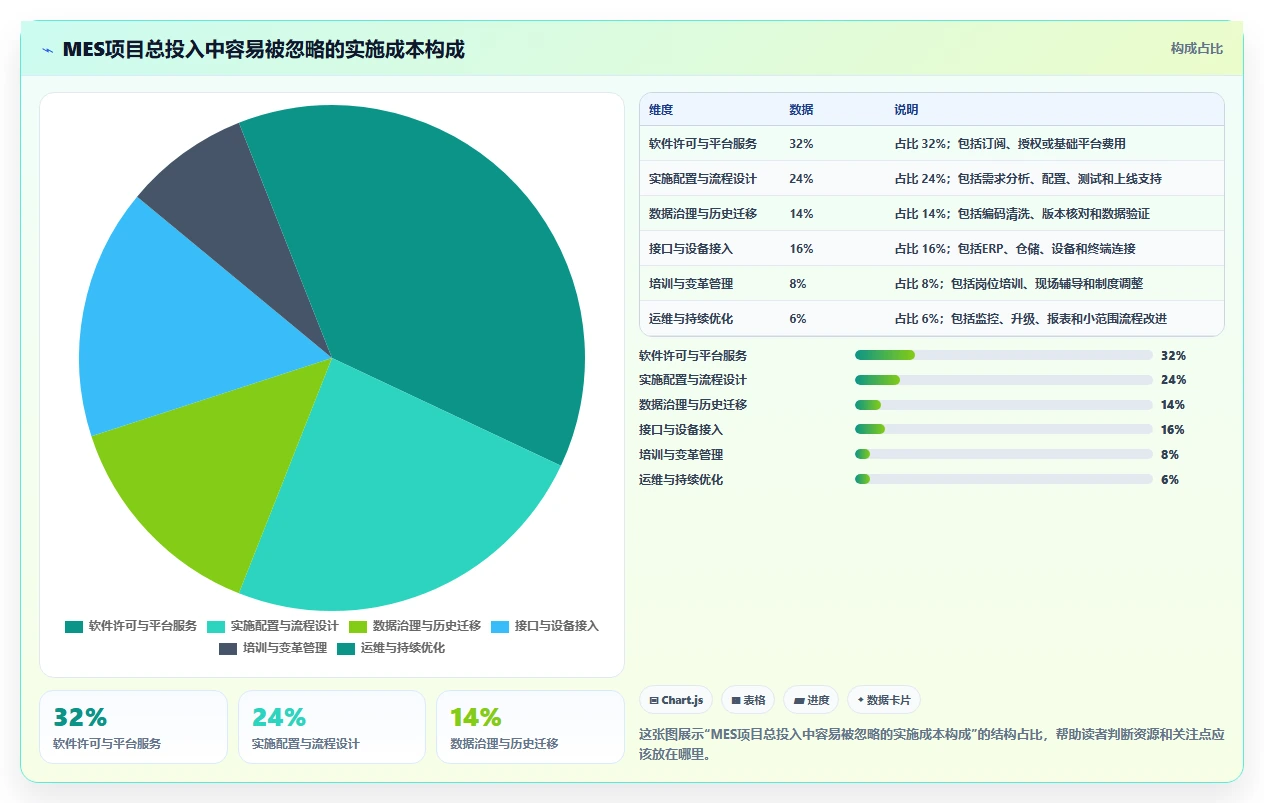Toggle the 实施配置与流程设计 legend swatch

(216, 627)
